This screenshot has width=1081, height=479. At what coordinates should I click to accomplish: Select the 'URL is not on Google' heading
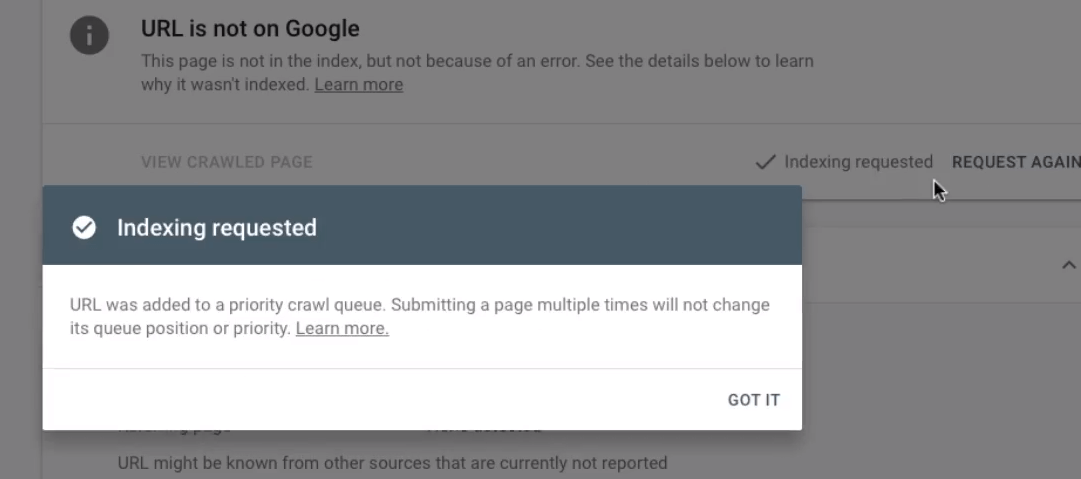[x=250, y=29]
